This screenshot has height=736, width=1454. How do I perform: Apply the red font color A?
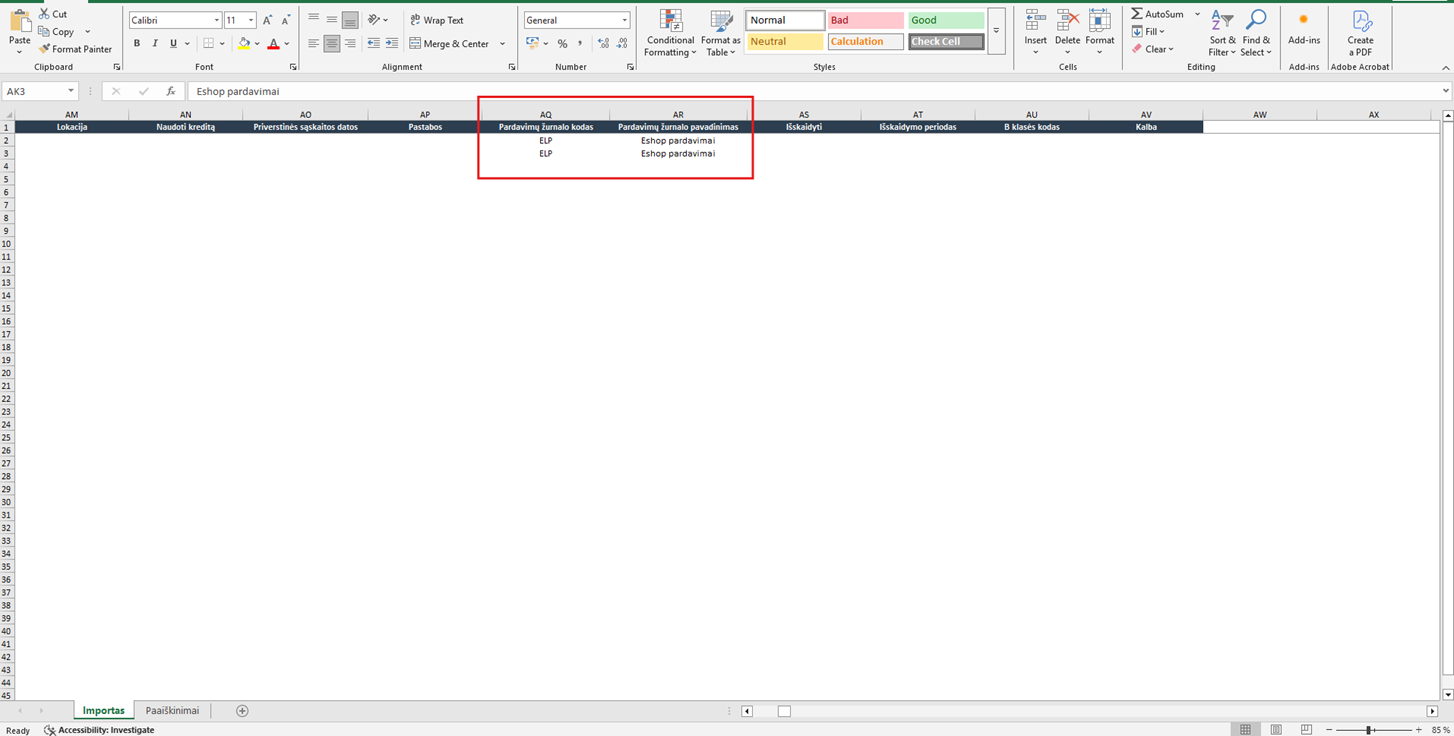click(x=273, y=43)
